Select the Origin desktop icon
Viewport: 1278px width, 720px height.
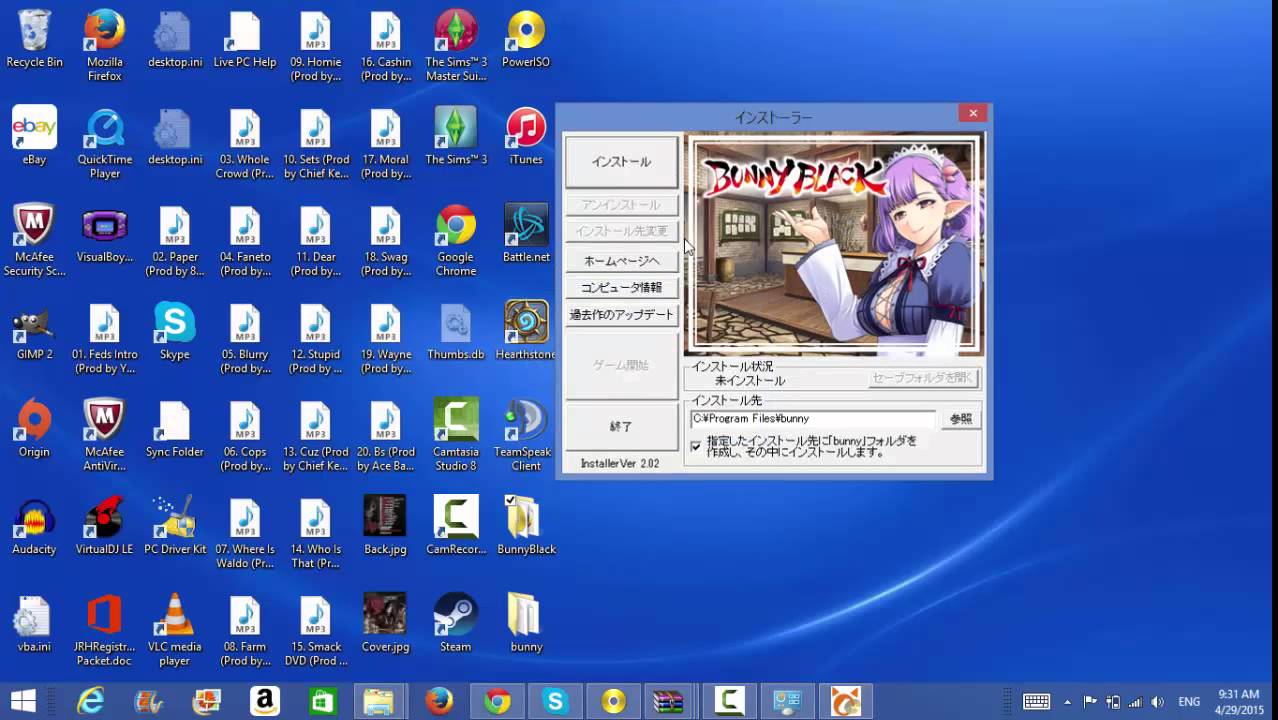click(x=34, y=428)
